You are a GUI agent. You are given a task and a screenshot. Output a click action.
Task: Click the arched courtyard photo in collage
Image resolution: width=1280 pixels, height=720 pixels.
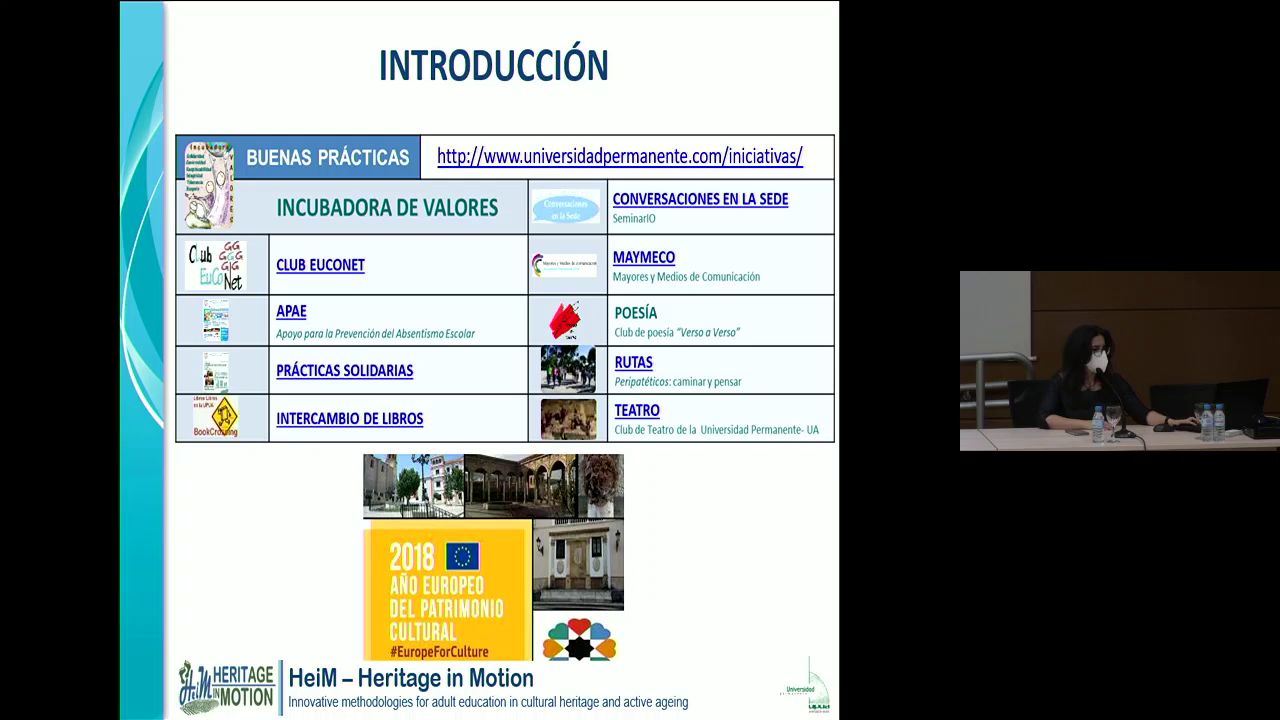click(x=520, y=486)
